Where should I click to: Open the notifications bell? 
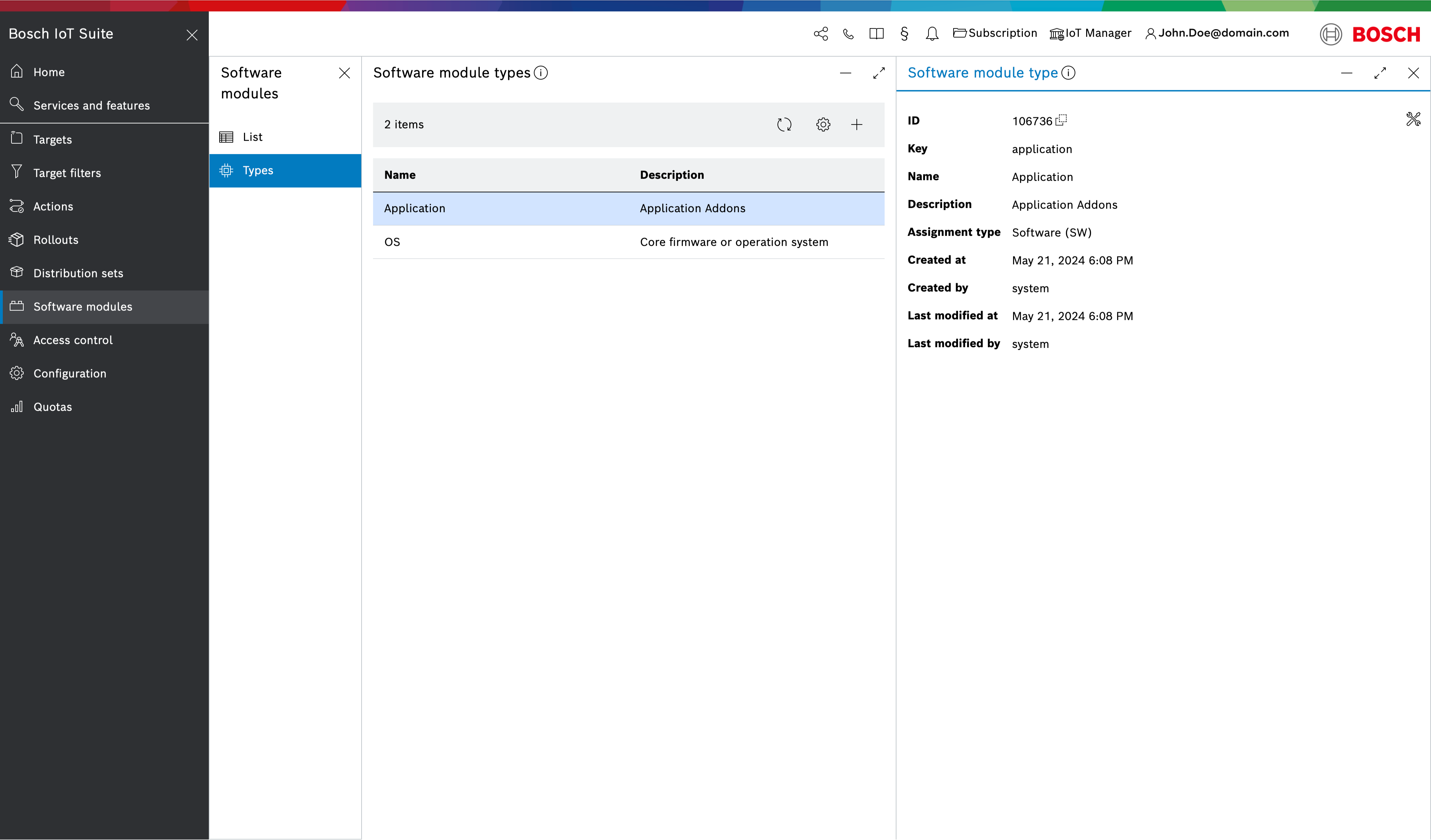[x=932, y=33]
